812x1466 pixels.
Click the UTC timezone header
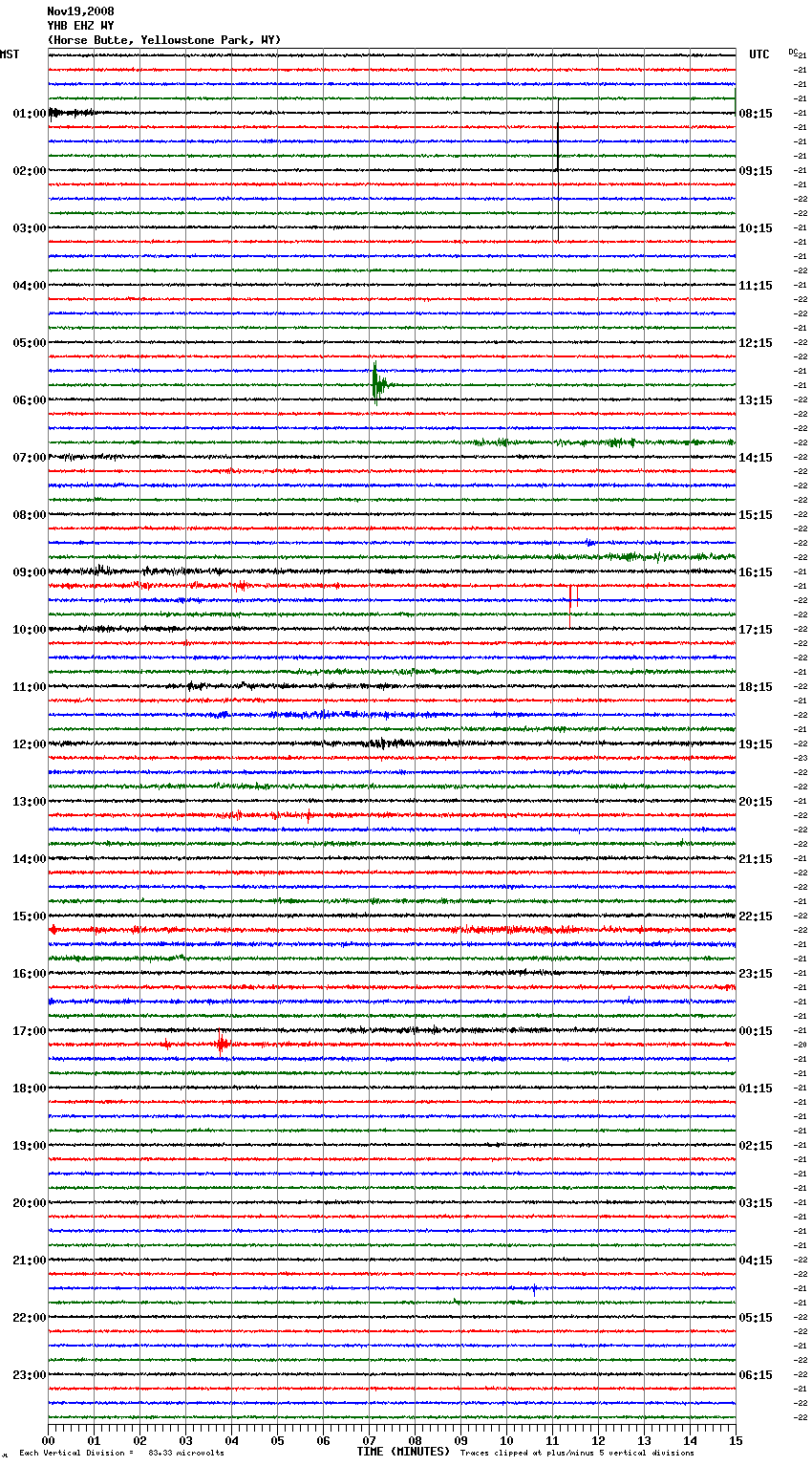[x=759, y=54]
